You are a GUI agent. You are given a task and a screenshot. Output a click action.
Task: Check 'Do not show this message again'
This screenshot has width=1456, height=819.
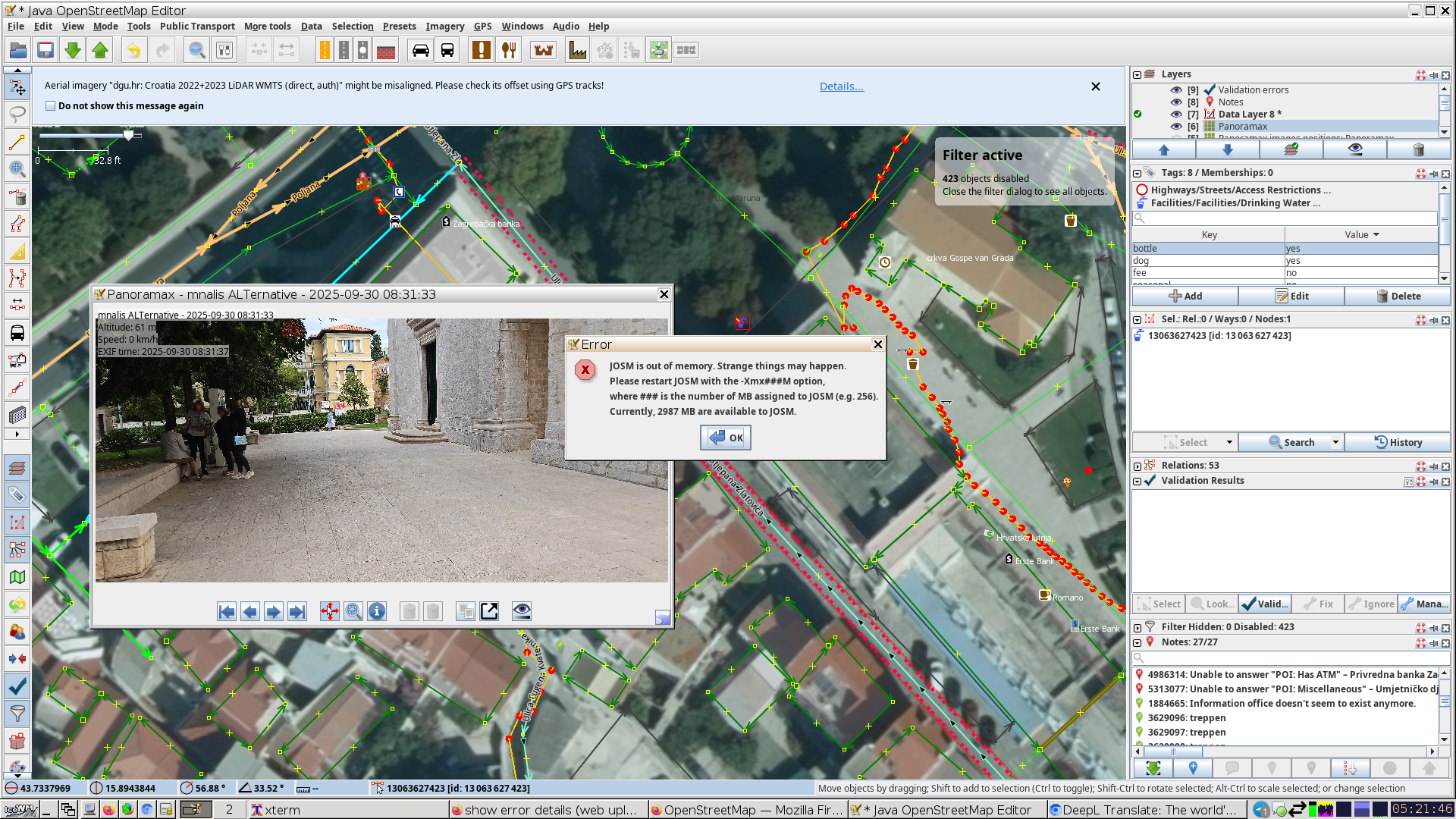coord(51,106)
